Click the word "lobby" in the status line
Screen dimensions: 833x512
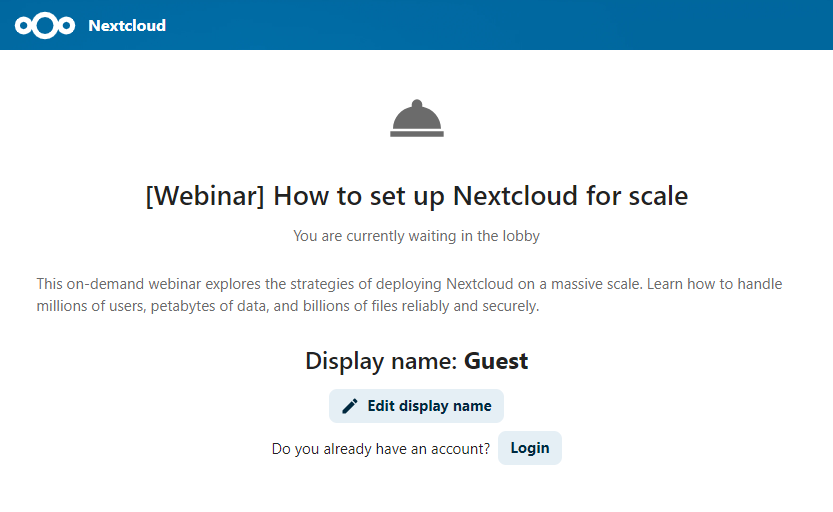520,236
